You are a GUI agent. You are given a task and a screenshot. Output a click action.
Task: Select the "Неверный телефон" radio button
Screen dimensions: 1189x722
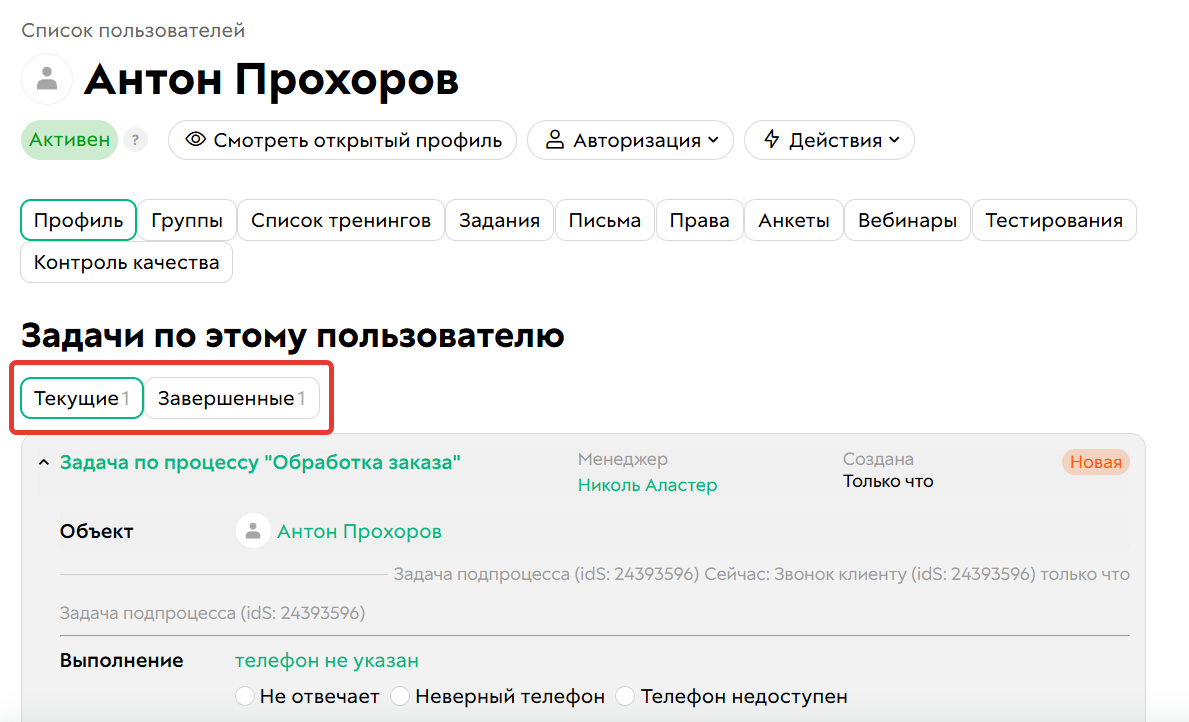pos(400,696)
